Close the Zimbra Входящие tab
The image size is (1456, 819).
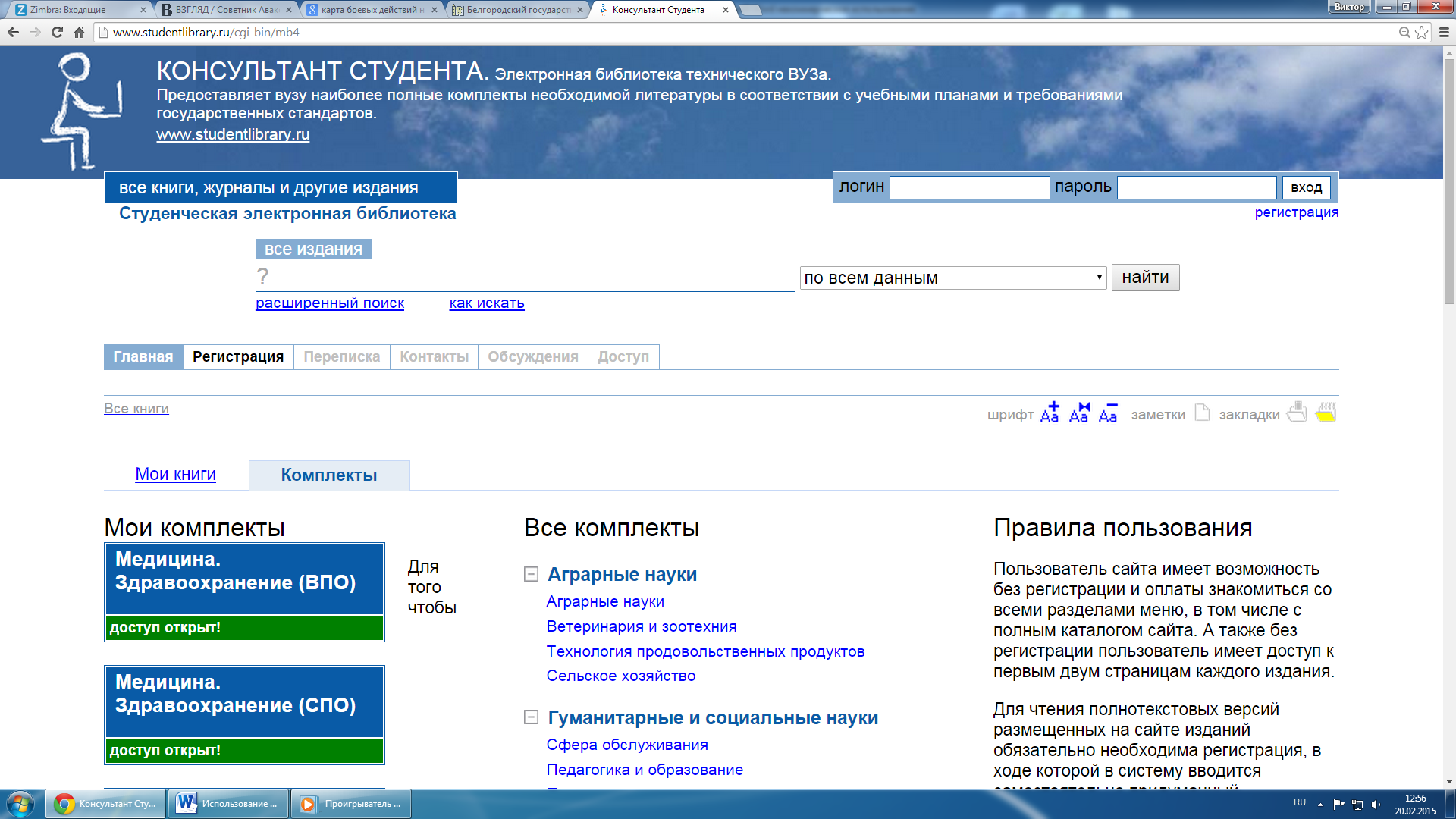tap(143, 10)
